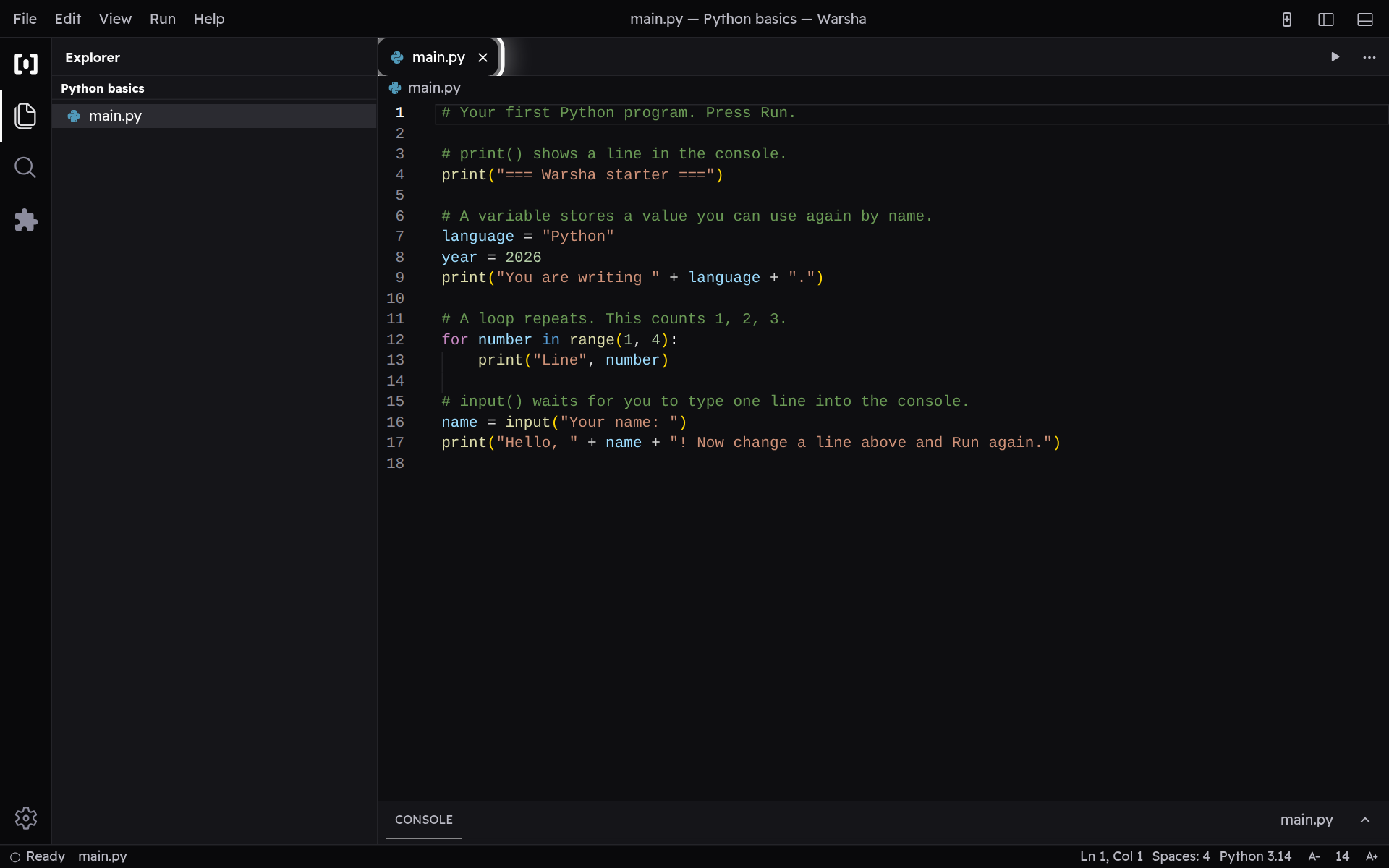Switch to the CONSOLE tab
This screenshot has width=1389, height=868.
coord(424,820)
